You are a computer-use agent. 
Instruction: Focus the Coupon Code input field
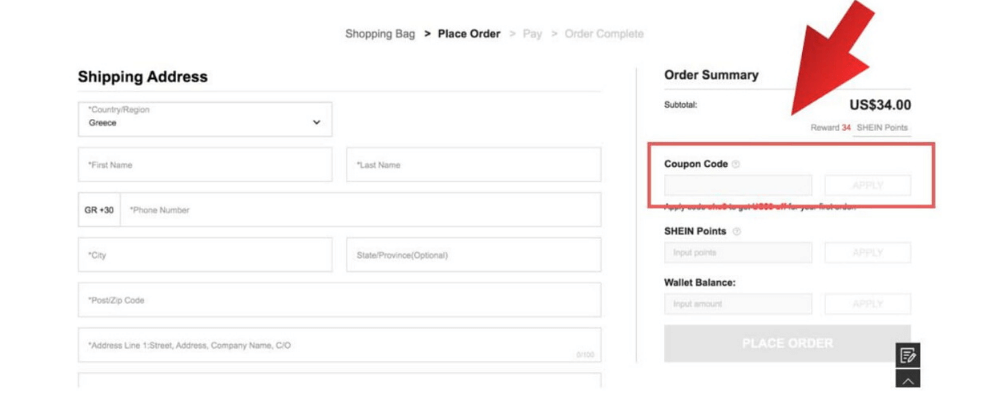coord(738,186)
